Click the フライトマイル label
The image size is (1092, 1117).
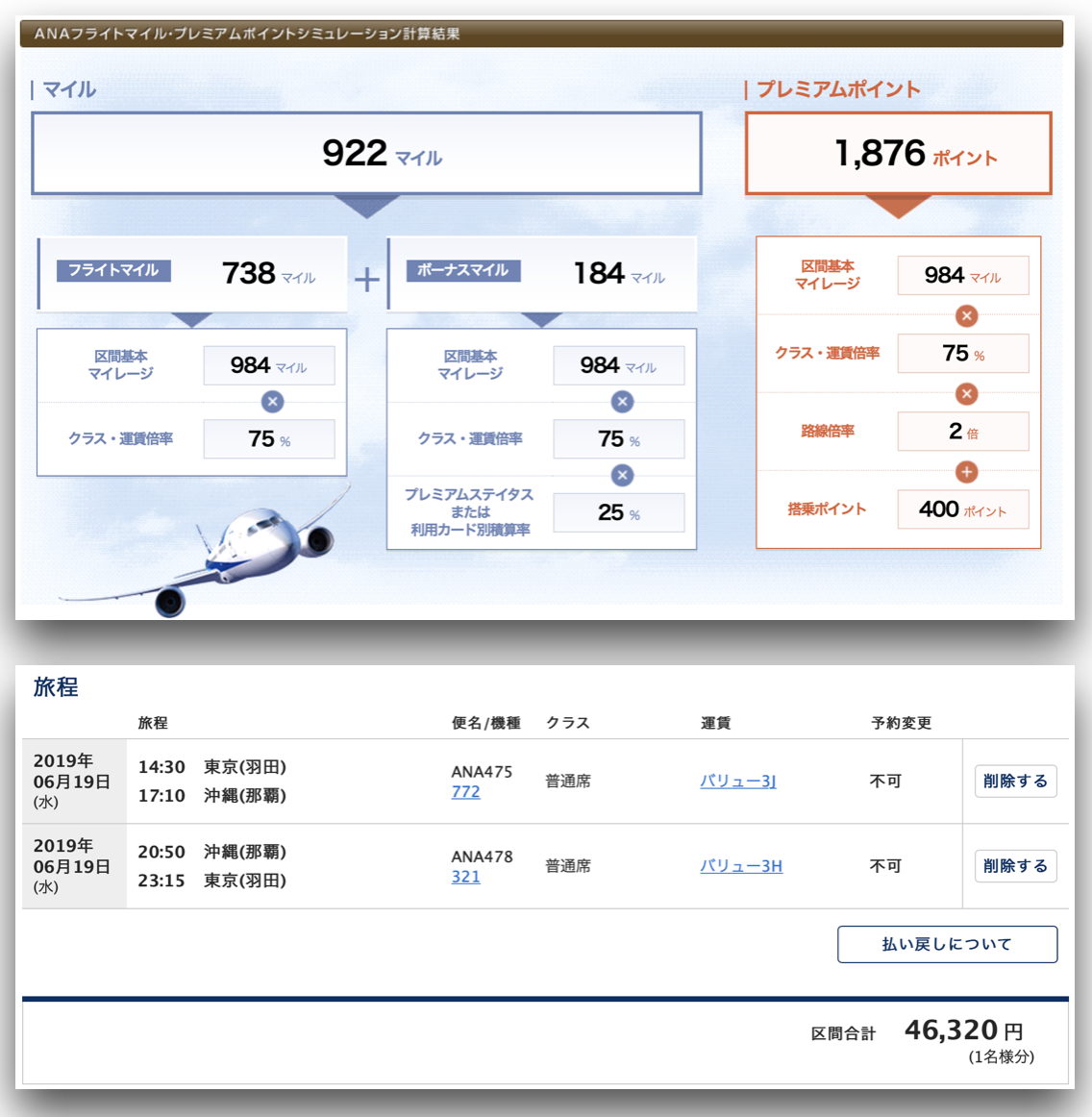(x=113, y=271)
